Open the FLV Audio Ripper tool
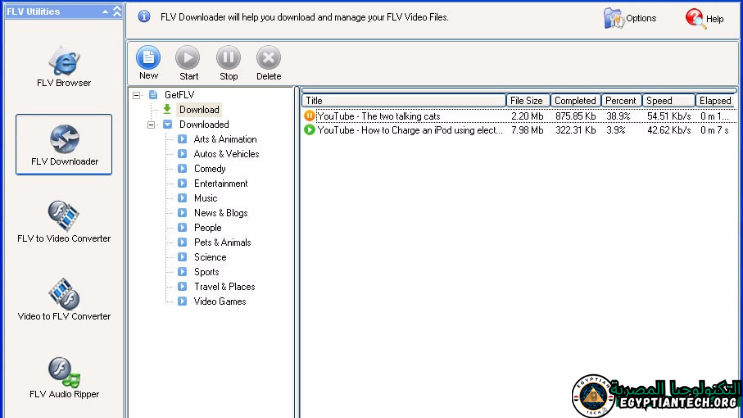 63,377
